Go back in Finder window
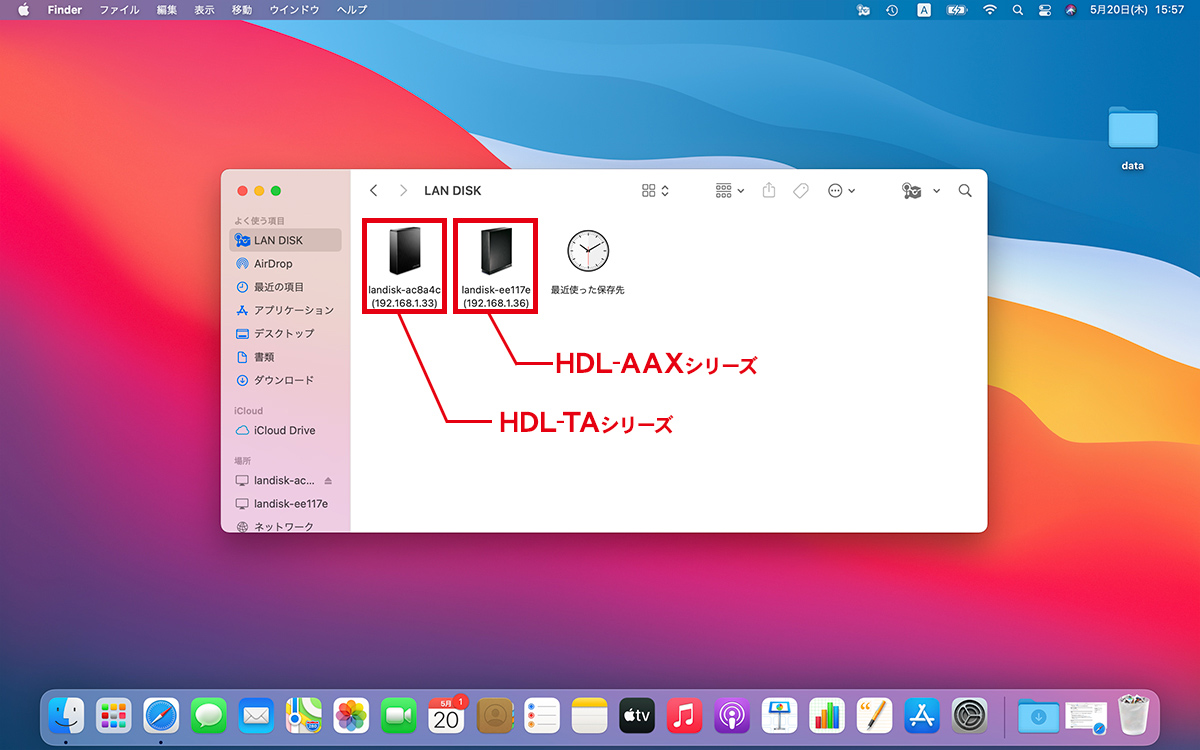Image resolution: width=1200 pixels, height=750 pixels. [x=373, y=190]
